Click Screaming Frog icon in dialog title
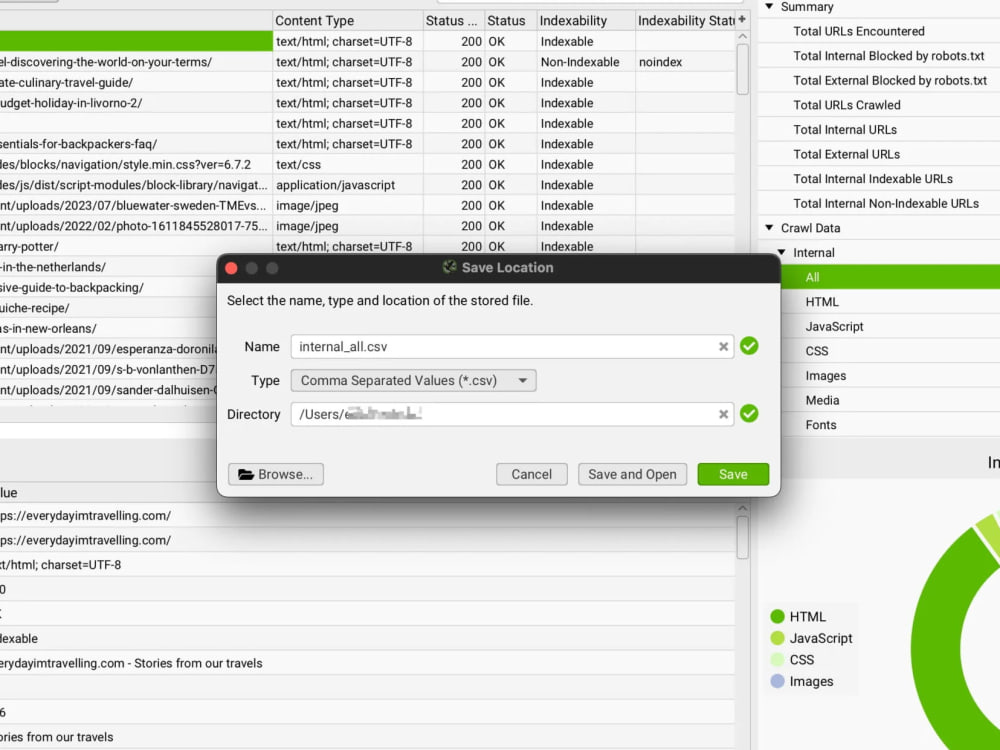The height and width of the screenshot is (750, 1000). [x=450, y=267]
